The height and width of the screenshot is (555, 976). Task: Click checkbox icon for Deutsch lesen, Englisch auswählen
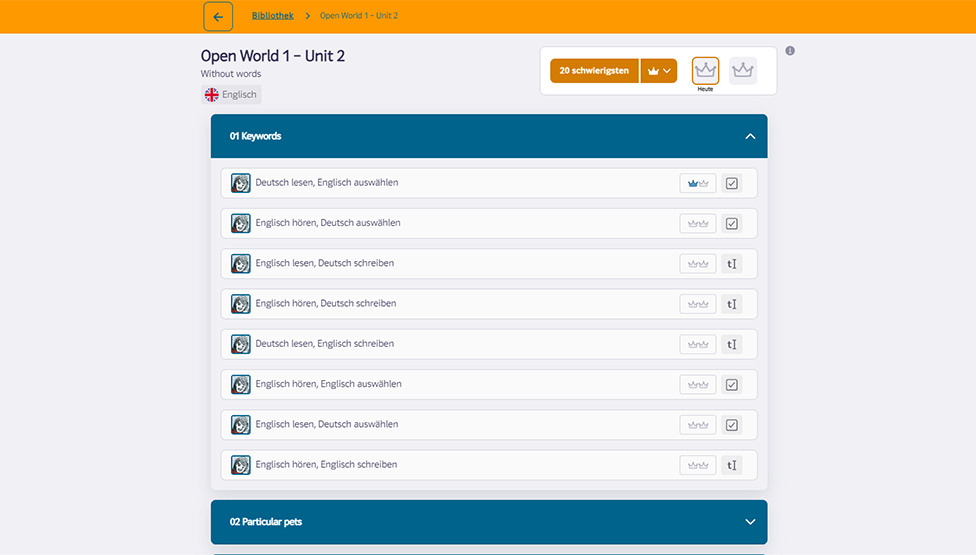coord(732,184)
